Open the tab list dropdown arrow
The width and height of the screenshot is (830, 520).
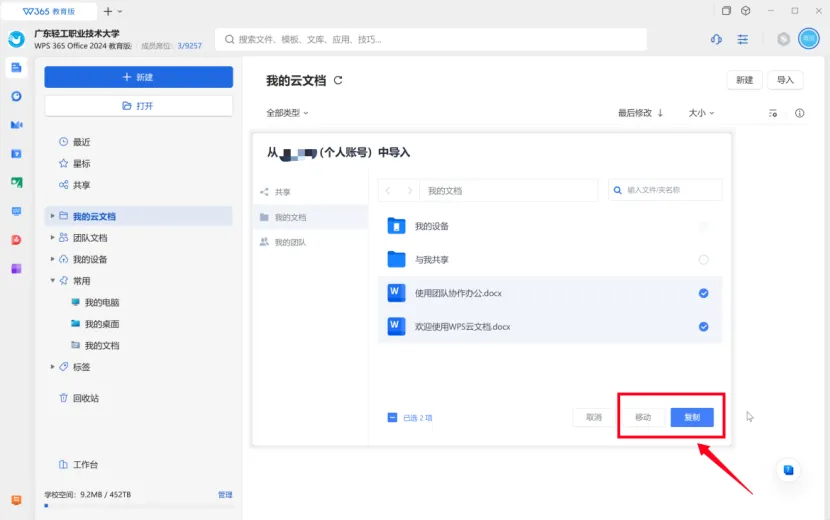pyautogui.click(x=120, y=11)
